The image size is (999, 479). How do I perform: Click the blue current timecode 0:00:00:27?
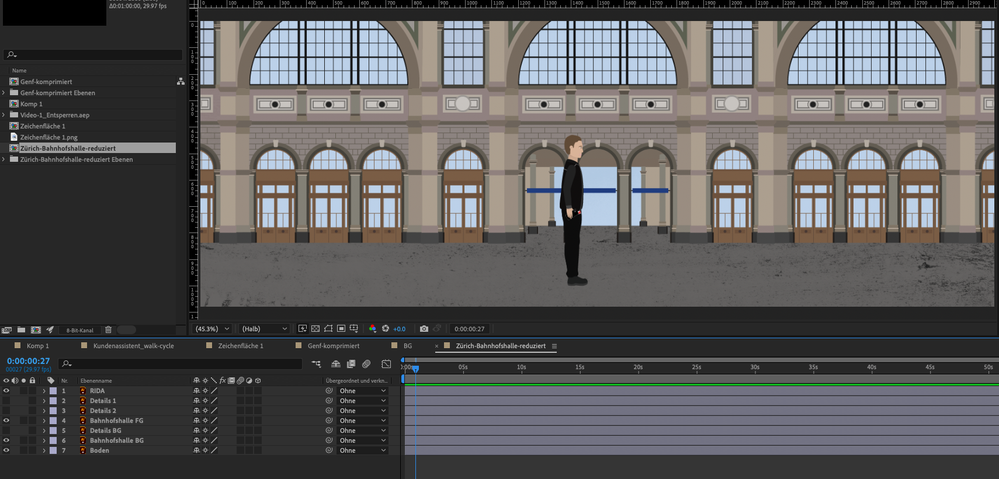(28, 361)
